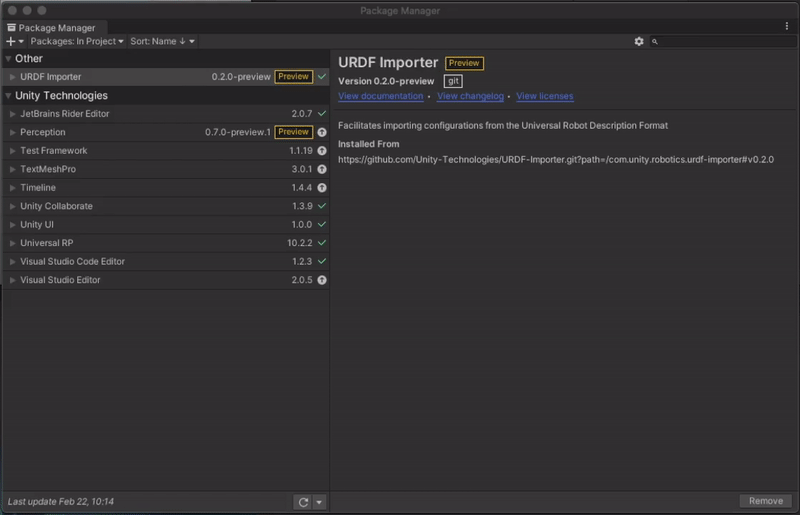Open the View licenses link
Viewport: 800px width, 515px height.
click(544, 96)
